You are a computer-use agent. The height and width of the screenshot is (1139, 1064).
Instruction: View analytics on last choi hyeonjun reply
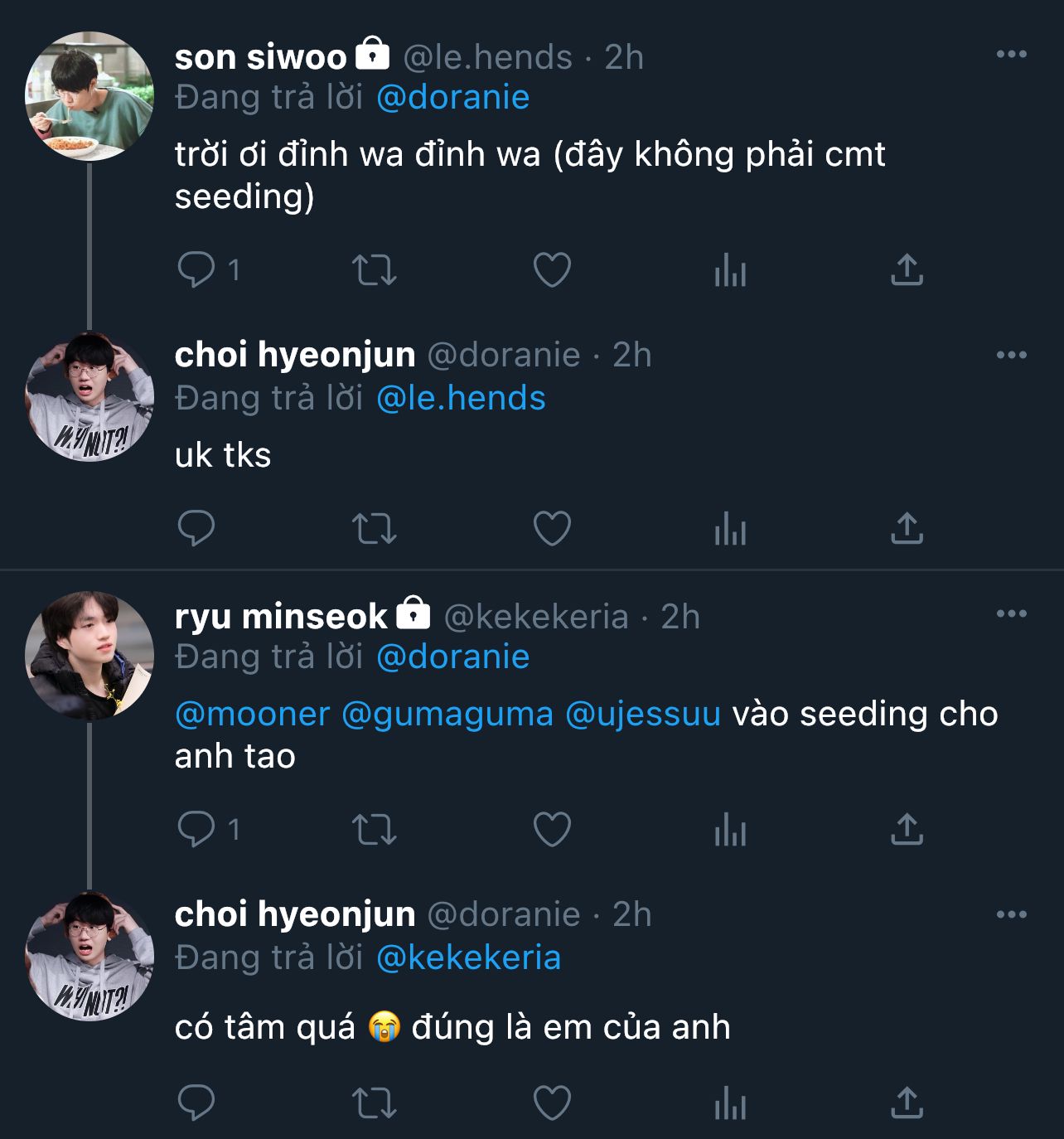pyautogui.click(x=730, y=1104)
